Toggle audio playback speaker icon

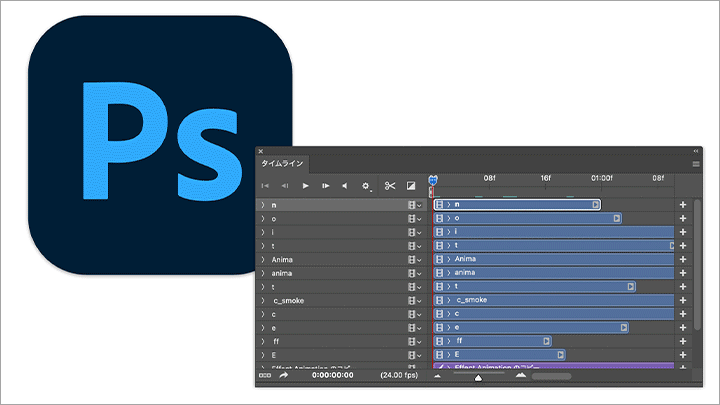tap(345, 186)
